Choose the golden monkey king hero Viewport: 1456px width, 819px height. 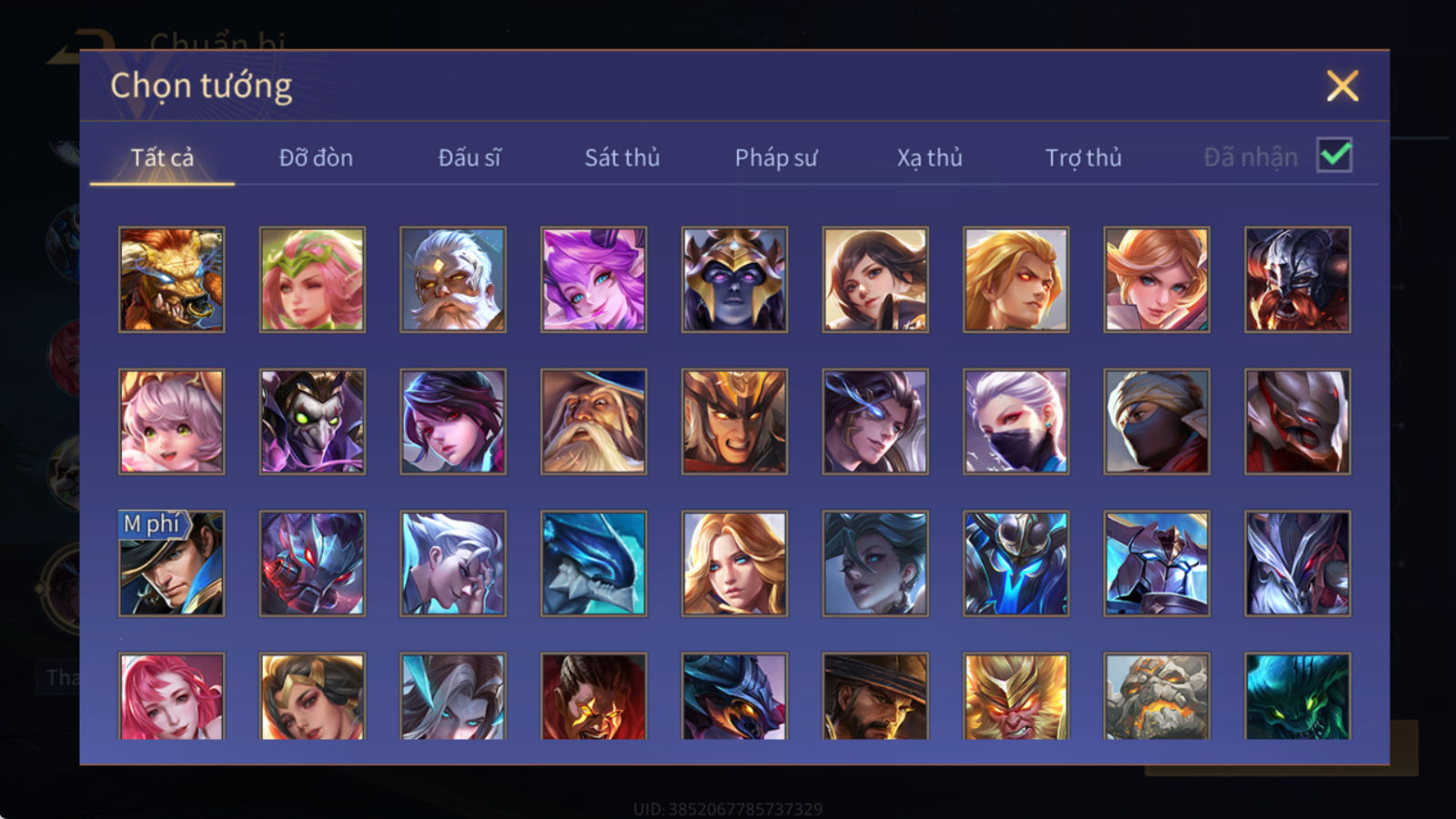[x=1016, y=696]
